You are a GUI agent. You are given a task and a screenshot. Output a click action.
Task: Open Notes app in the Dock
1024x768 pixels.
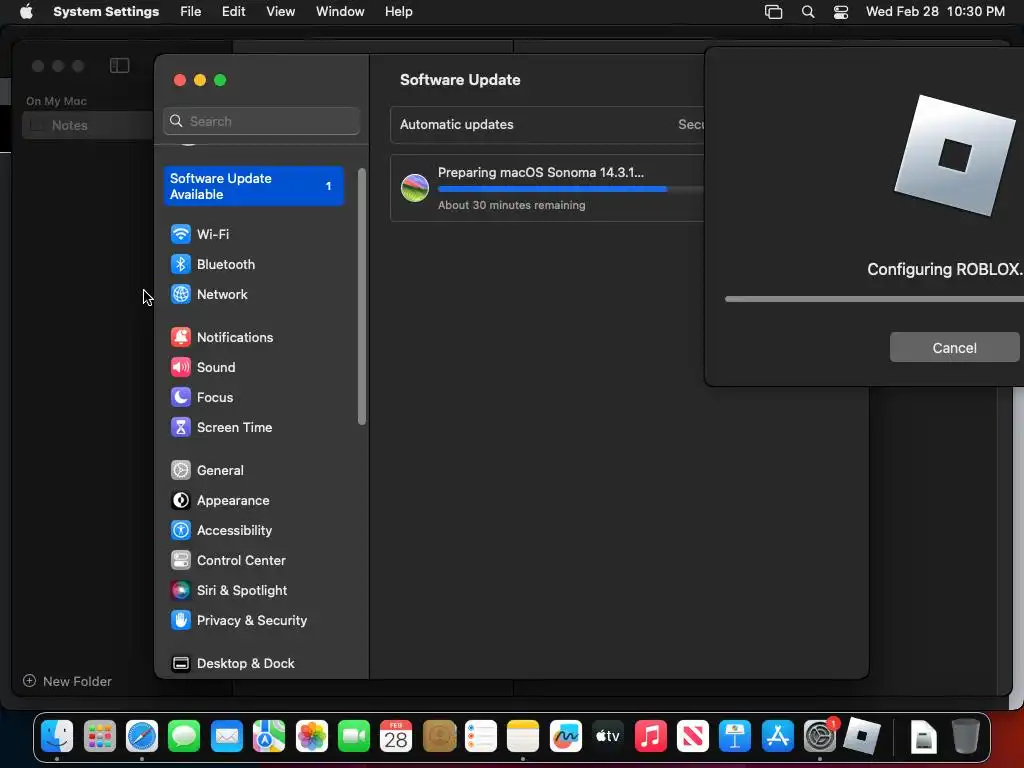click(x=523, y=737)
